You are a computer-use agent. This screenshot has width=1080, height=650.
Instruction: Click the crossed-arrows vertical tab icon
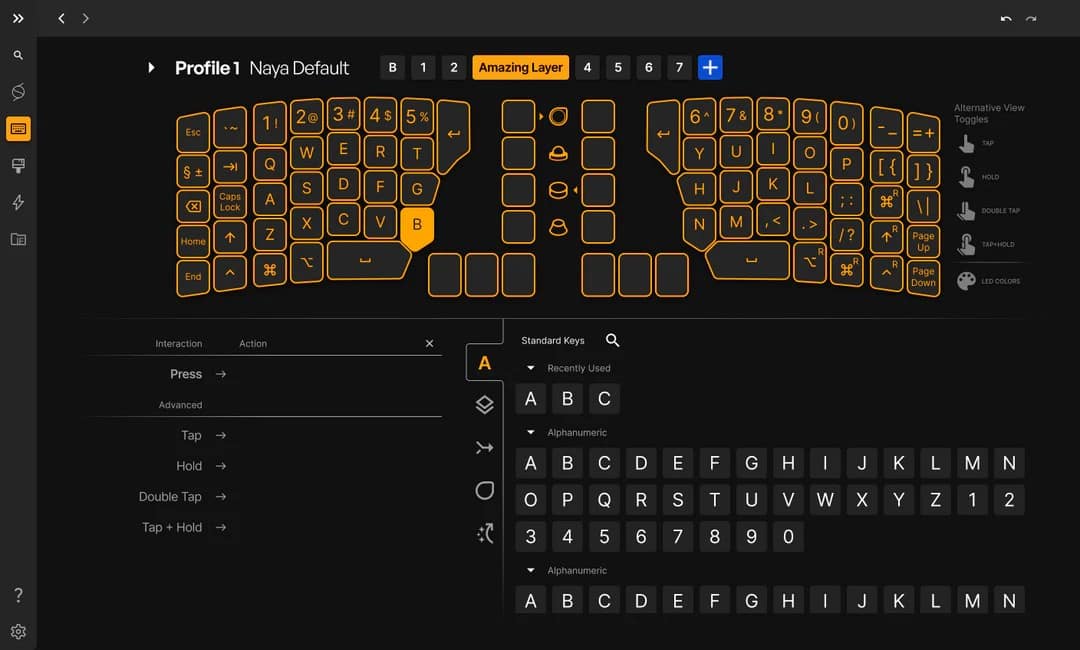[x=484, y=448]
